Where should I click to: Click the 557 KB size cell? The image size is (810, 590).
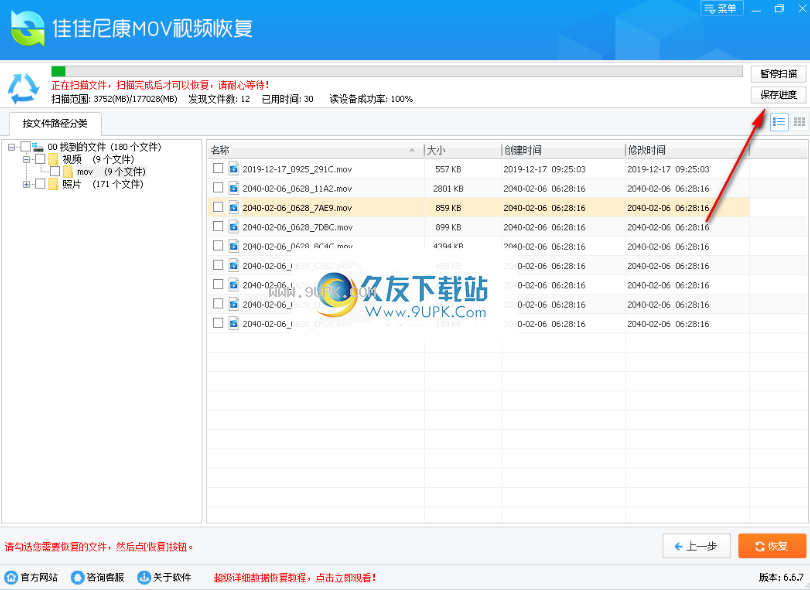pyautogui.click(x=448, y=169)
